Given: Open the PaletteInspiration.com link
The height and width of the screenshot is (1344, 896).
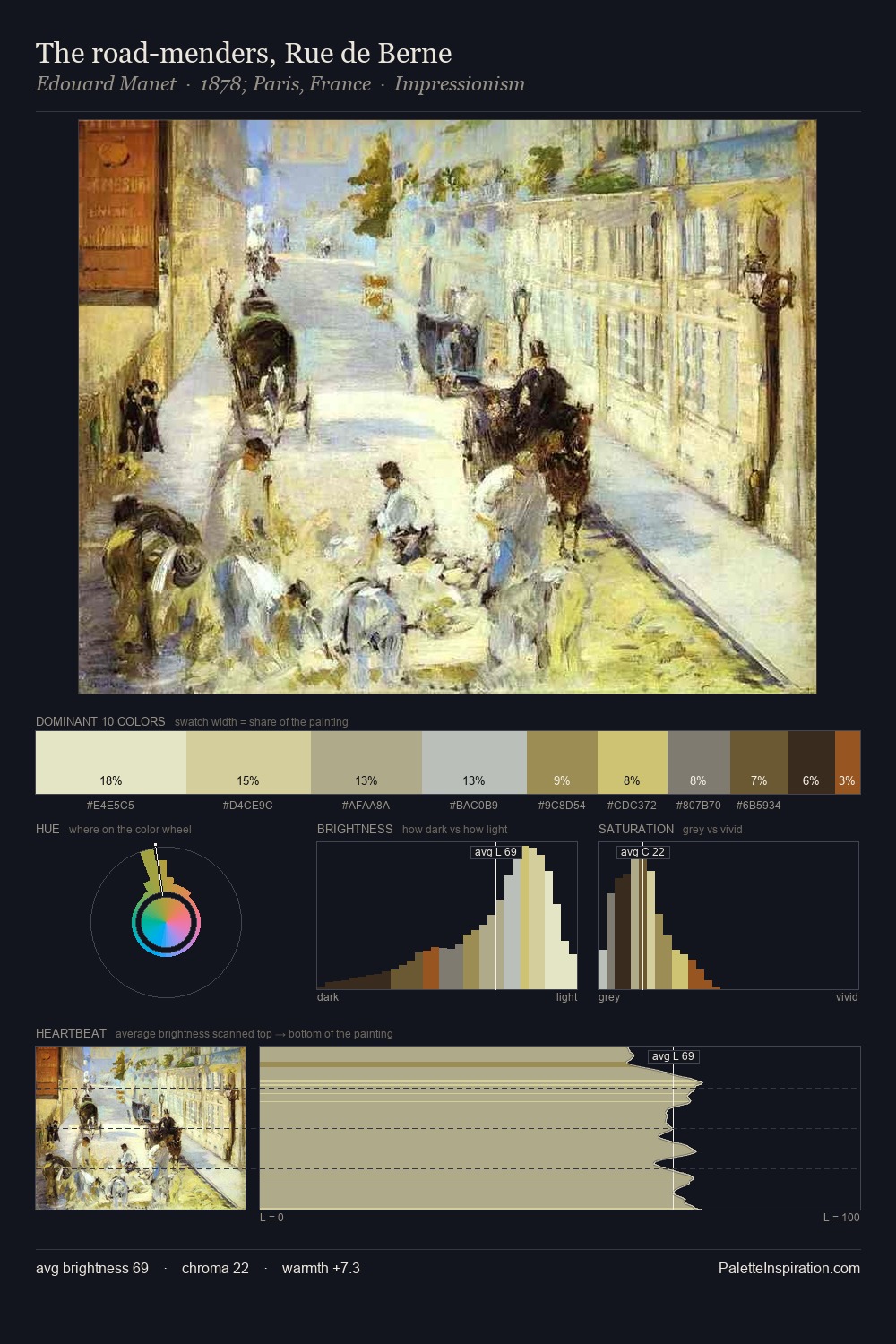Looking at the screenshot, I should [789, 1268].
